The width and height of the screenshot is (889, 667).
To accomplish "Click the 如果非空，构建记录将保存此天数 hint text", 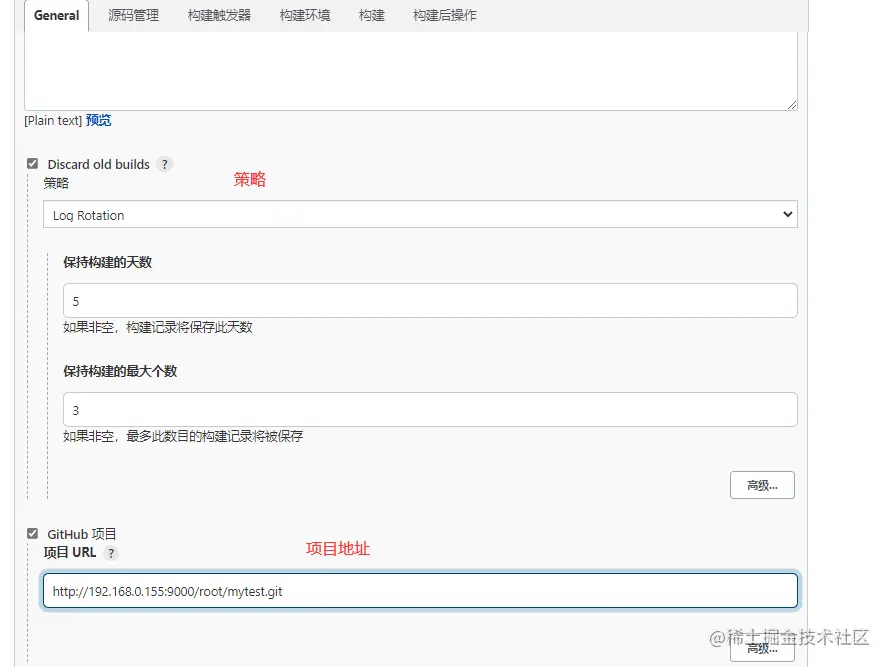I will coord(158,327).
